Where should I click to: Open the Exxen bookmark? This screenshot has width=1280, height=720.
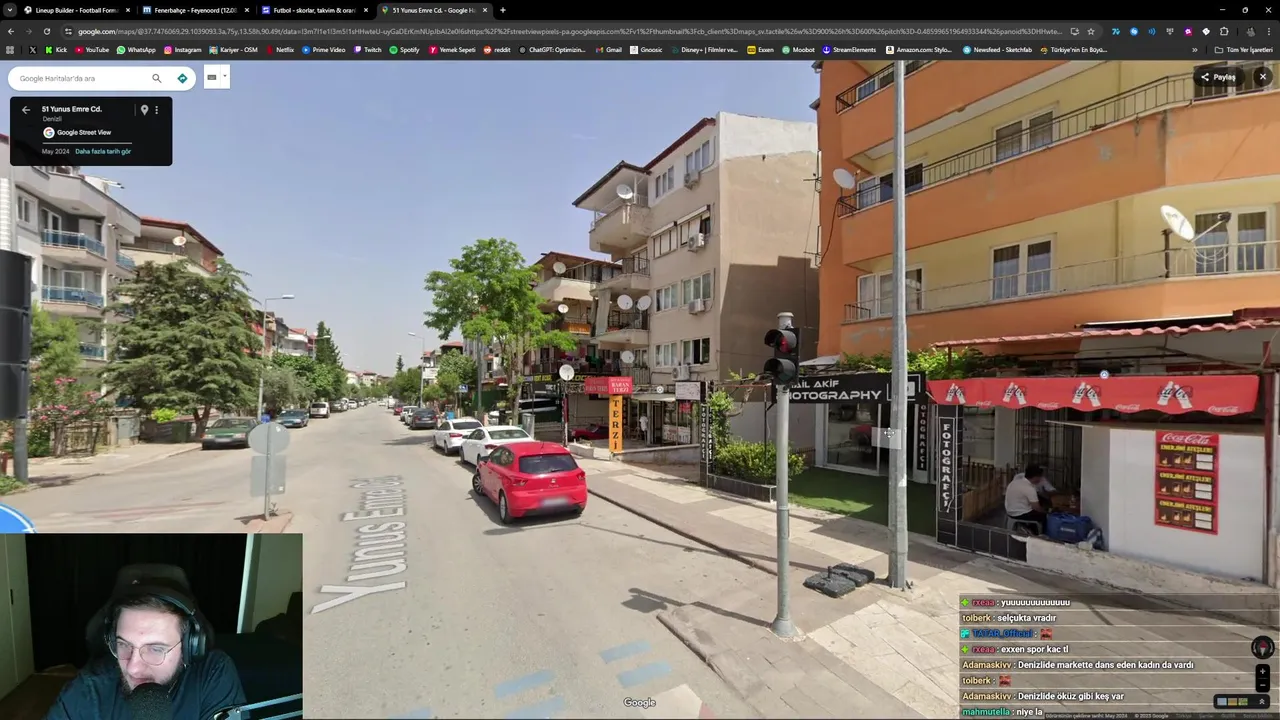(761, 49)
